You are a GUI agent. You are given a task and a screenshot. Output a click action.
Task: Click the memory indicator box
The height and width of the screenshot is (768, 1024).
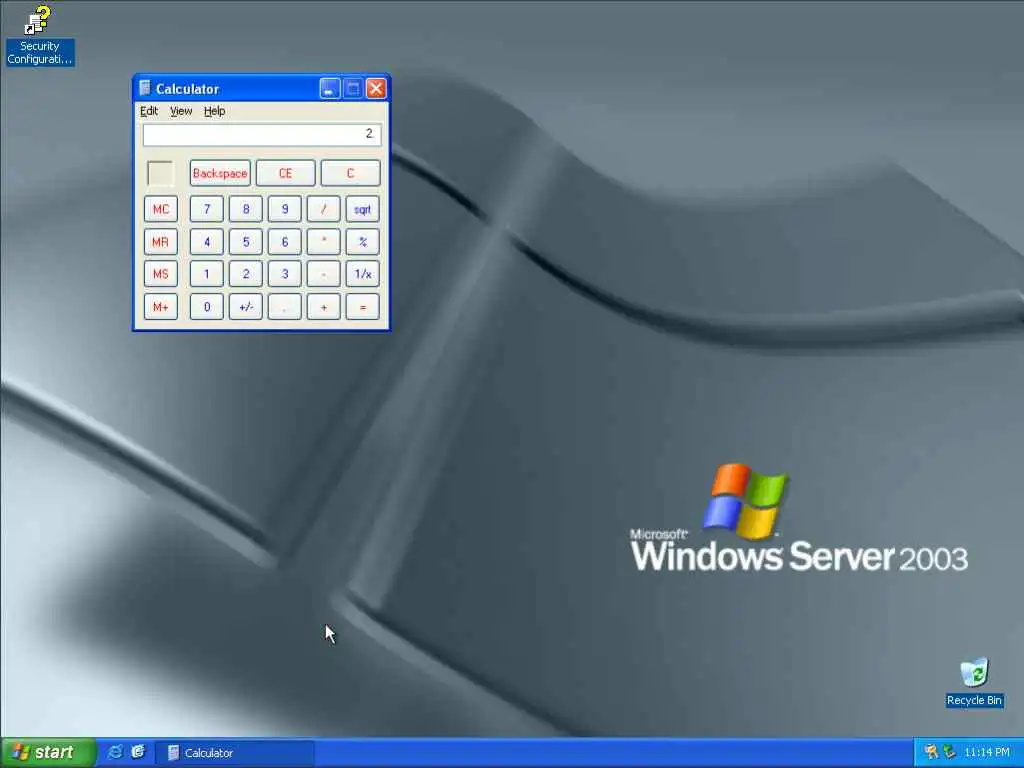click(161, 174)
